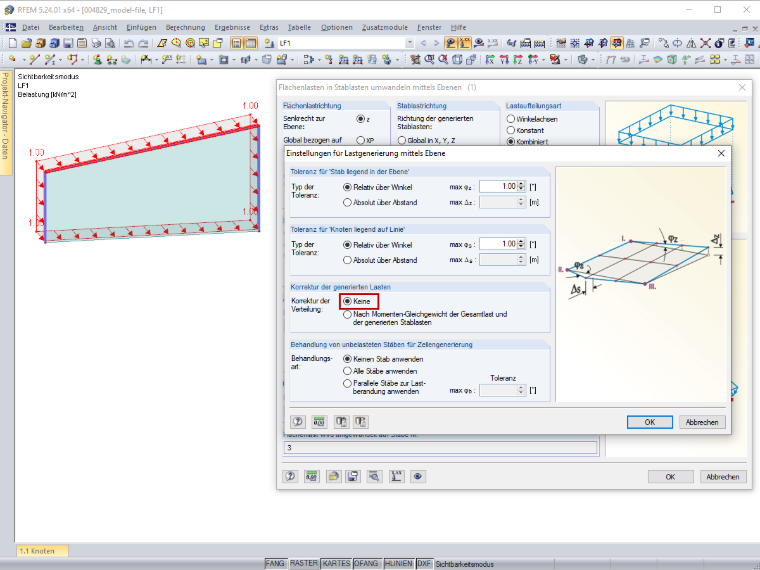Click the 0.00 units icon in Flächenlasten dialog
760x570 pixels.
pos(312,476)
